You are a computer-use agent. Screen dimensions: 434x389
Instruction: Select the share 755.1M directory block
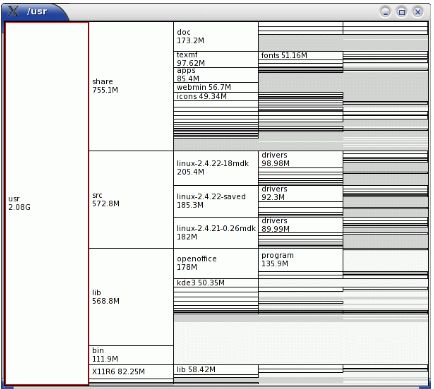click(131, 86)
